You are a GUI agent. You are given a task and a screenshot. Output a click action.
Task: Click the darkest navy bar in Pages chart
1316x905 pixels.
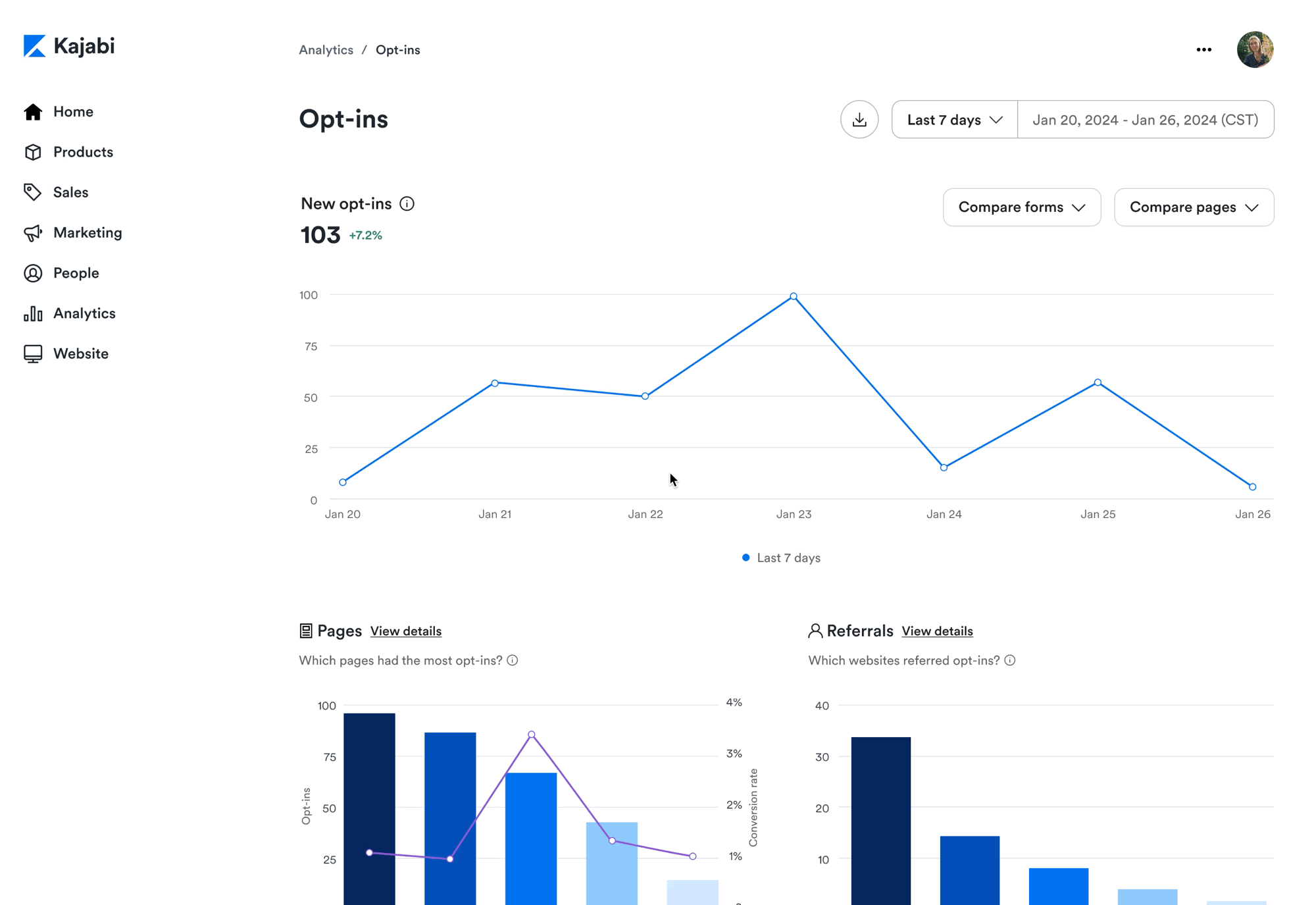click(369, 809)
